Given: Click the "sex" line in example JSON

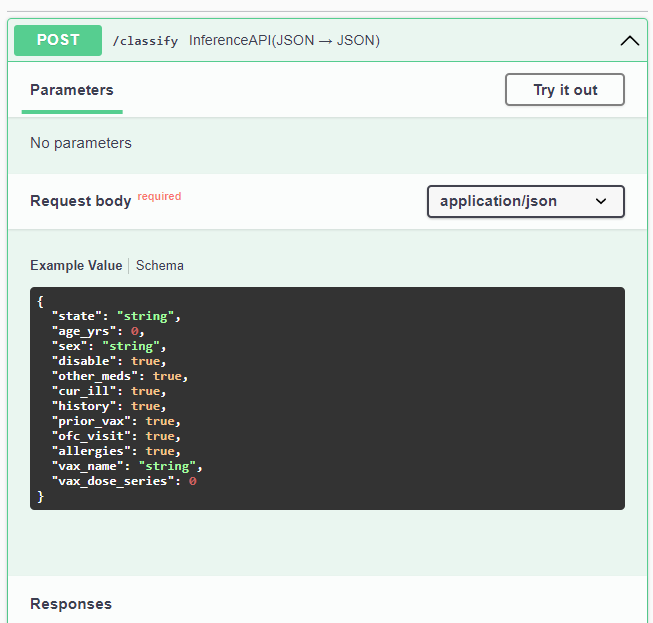Looking at the screenshot, I should coord(109,346).
